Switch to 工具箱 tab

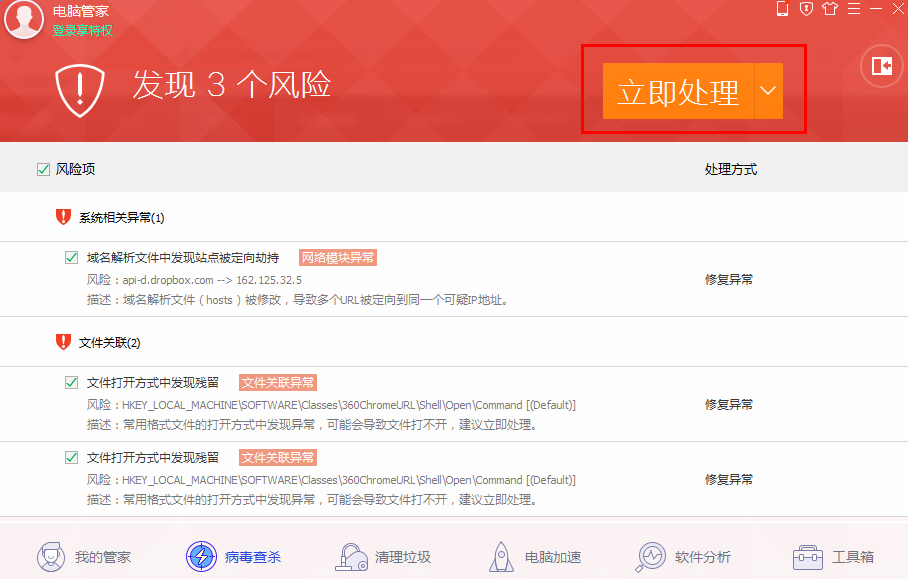833,557
